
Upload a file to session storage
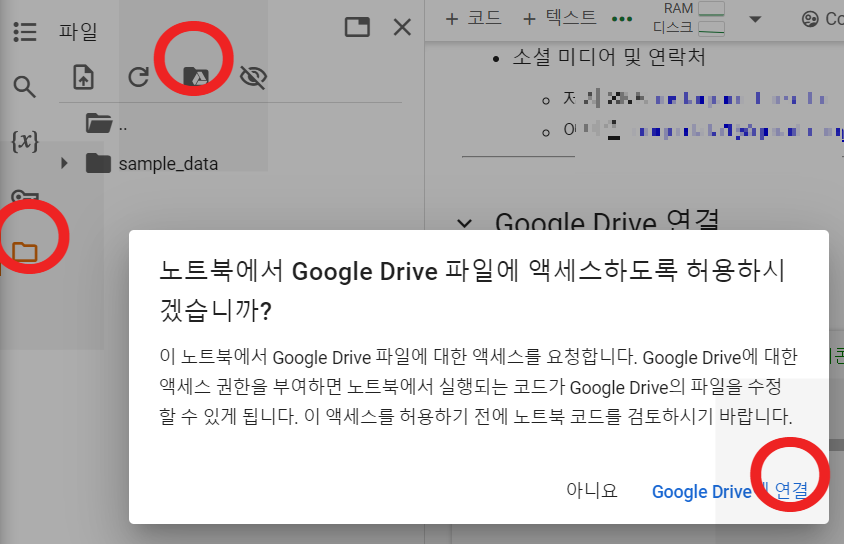point(83,77)
